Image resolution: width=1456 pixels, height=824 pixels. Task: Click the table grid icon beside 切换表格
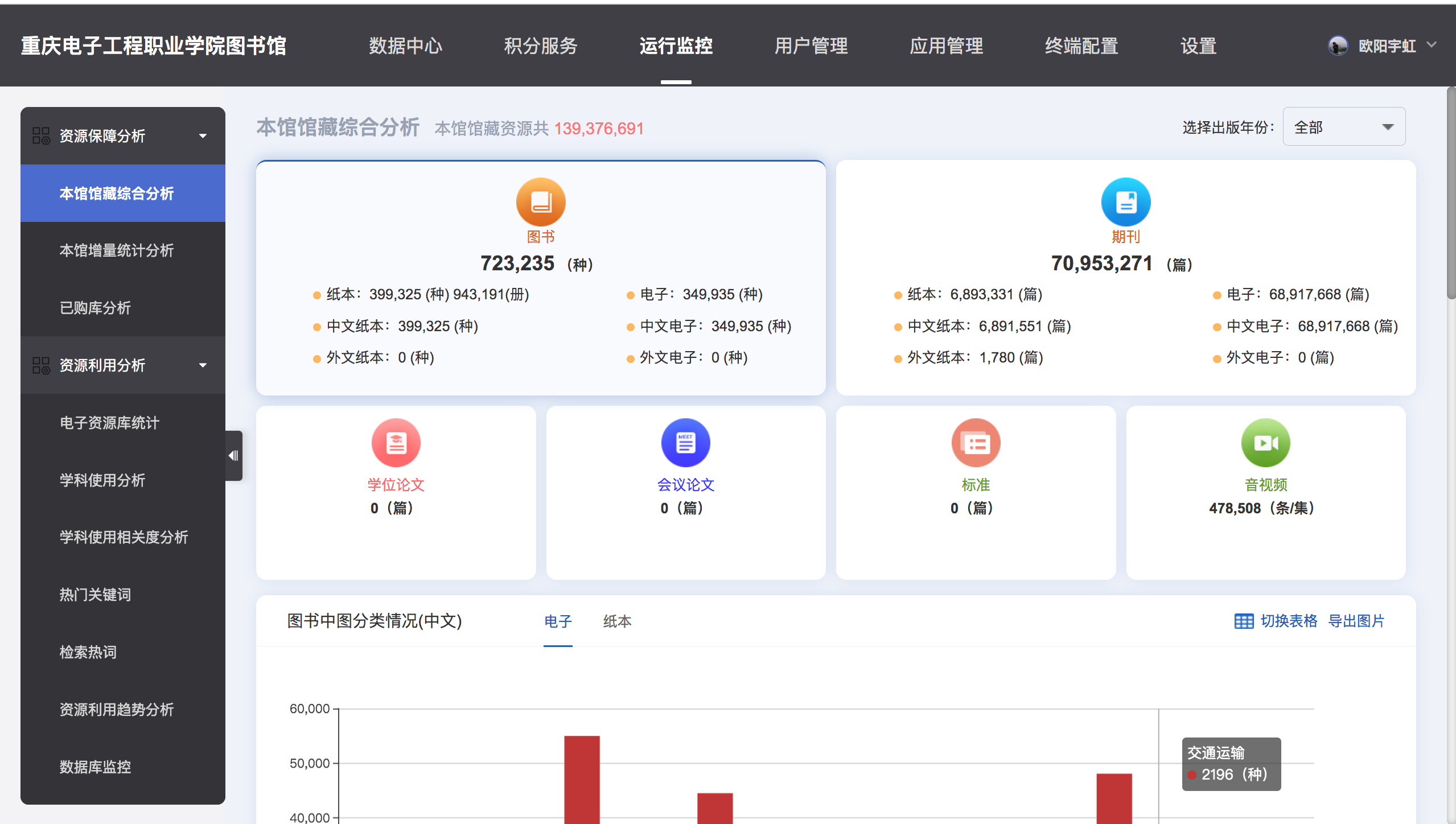coord(1244,621)
